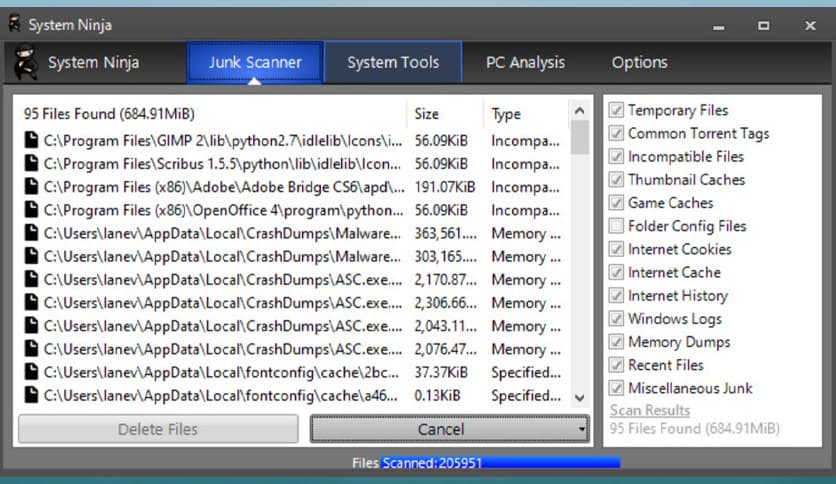836x484 pixels.
Task: Minimize the System Ninja window
Action: (719, 26)
